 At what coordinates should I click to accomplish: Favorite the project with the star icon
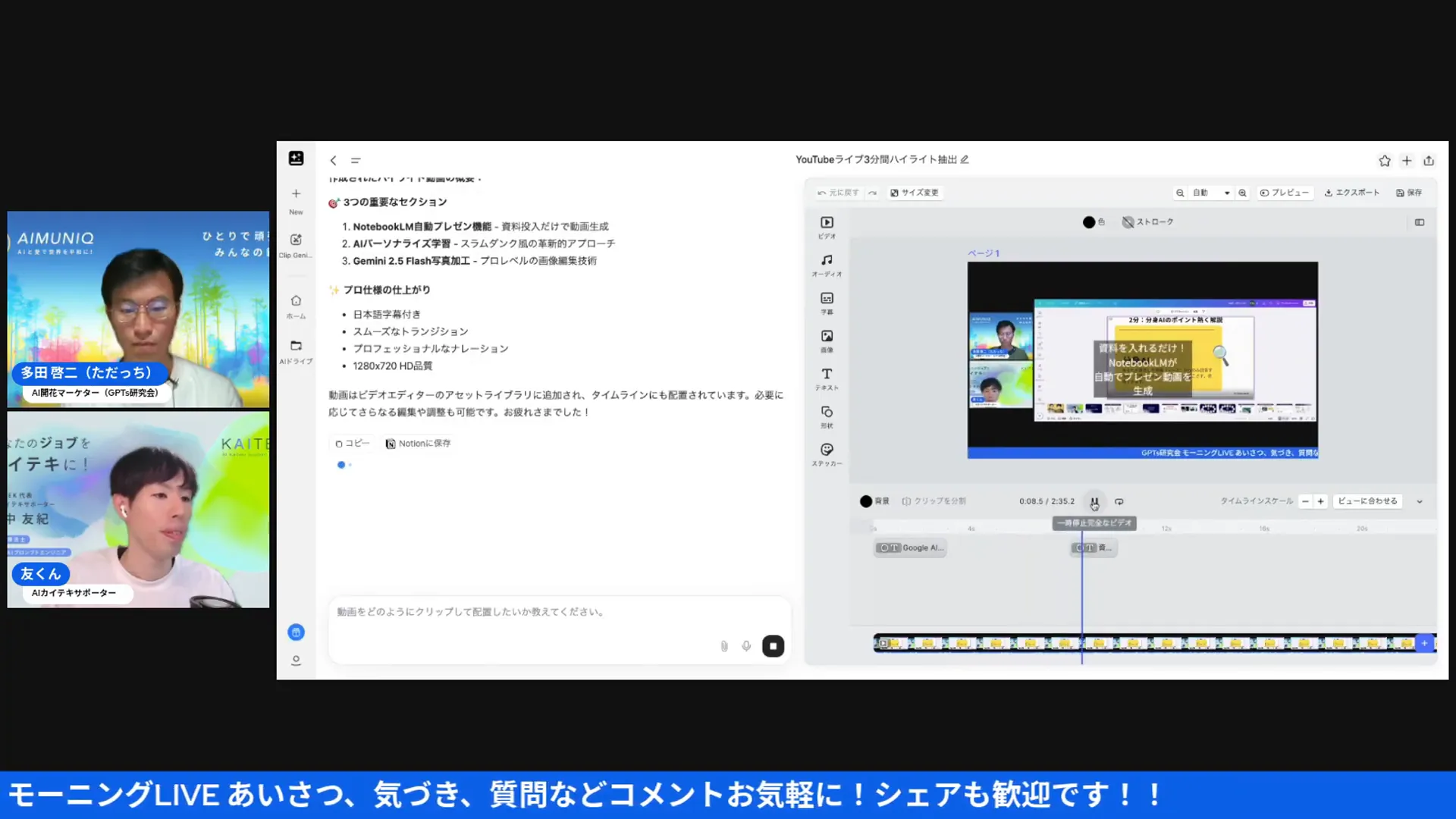[1385, 161]
